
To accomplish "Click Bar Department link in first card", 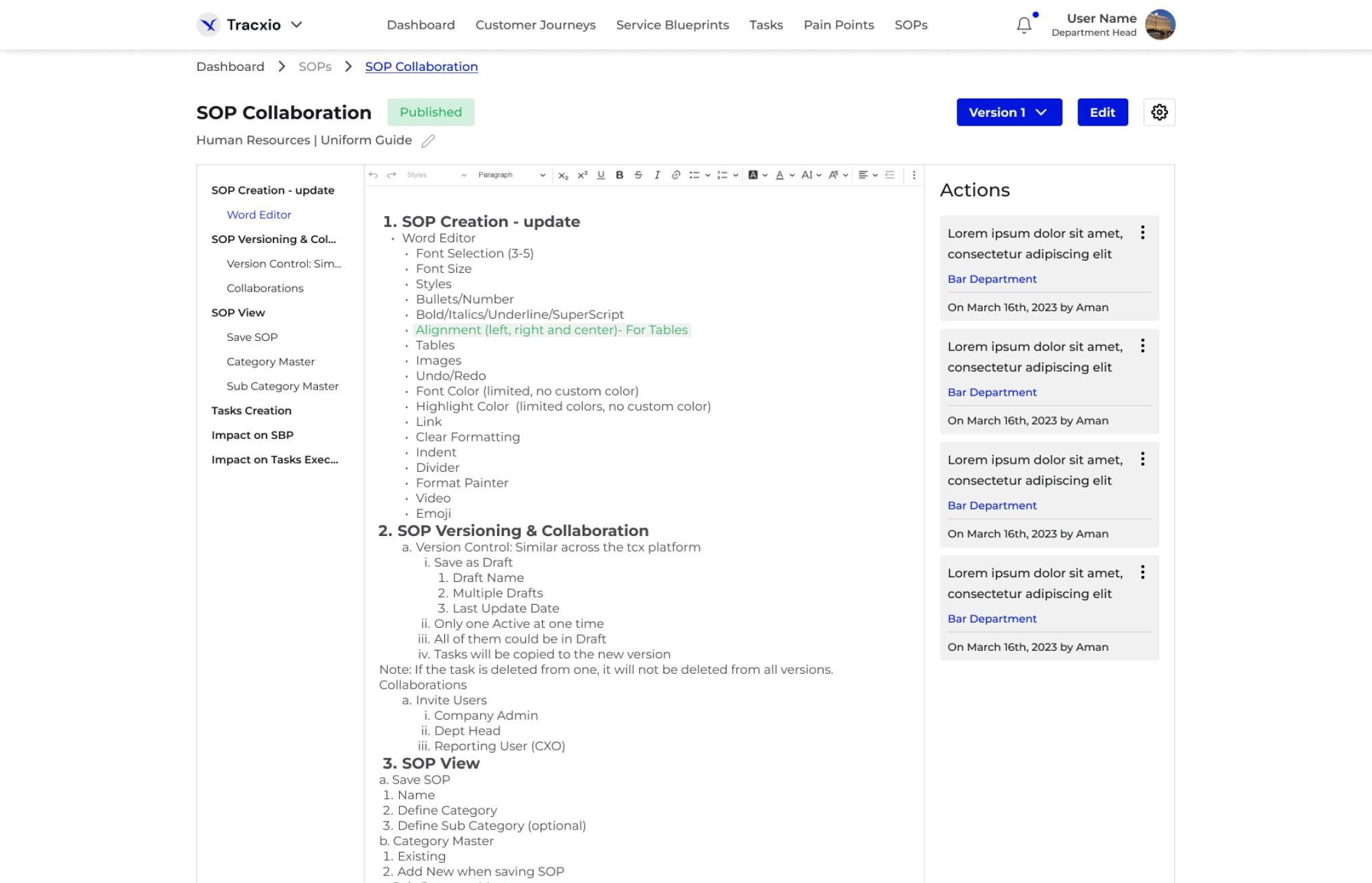I will pos(992,279).
